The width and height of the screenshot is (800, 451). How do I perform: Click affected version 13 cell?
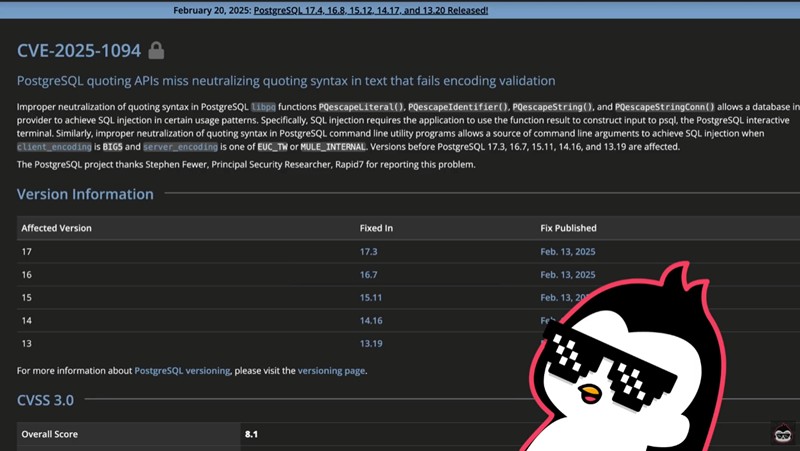[x=27, y=343]
